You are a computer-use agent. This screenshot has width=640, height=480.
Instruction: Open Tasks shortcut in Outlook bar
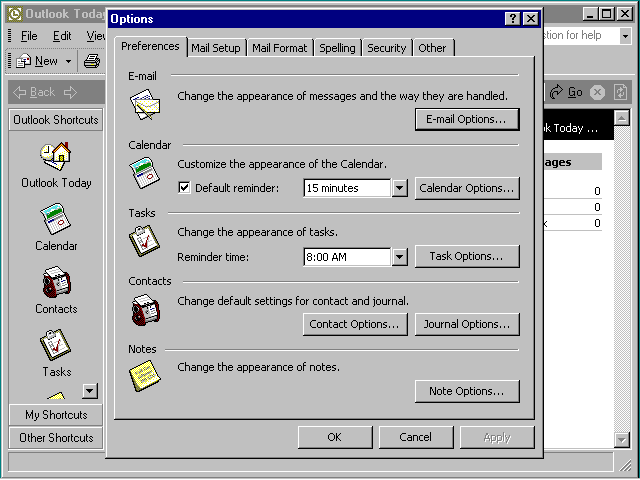click(56, 353)
